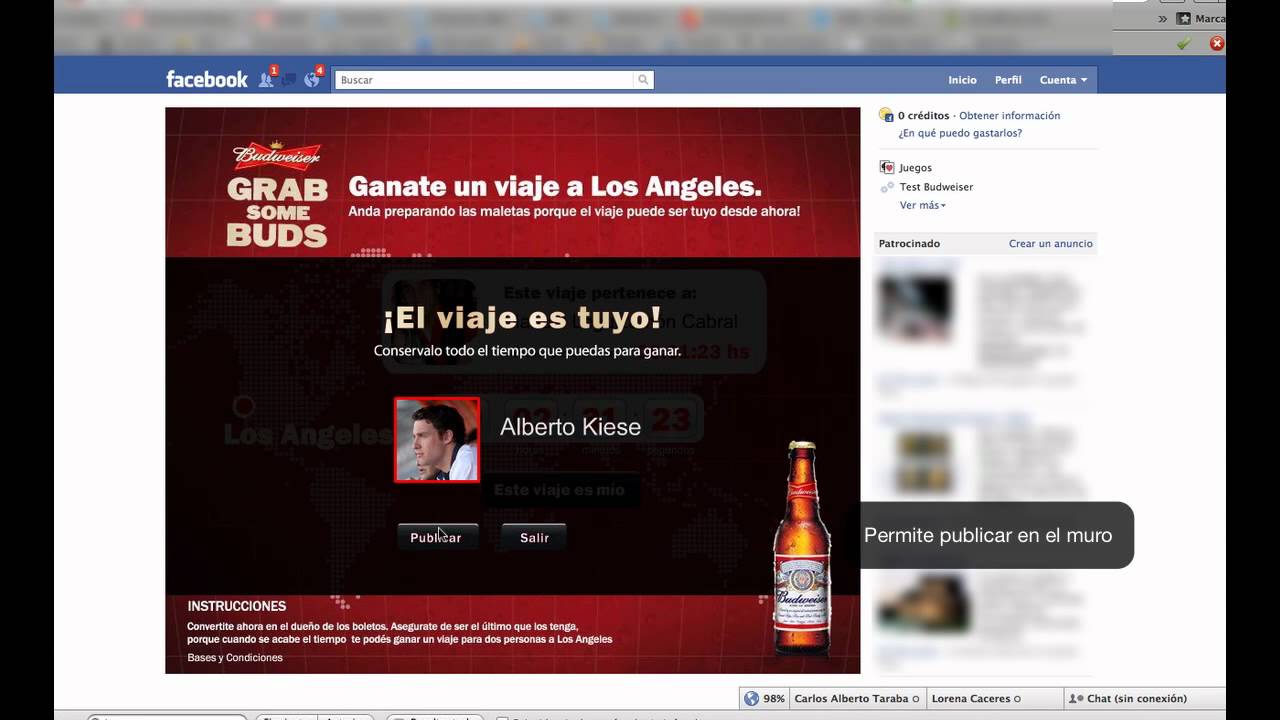The image size is (1280, 720).
Task: Open the messages icon in header
Action: [x=289, y=80]
